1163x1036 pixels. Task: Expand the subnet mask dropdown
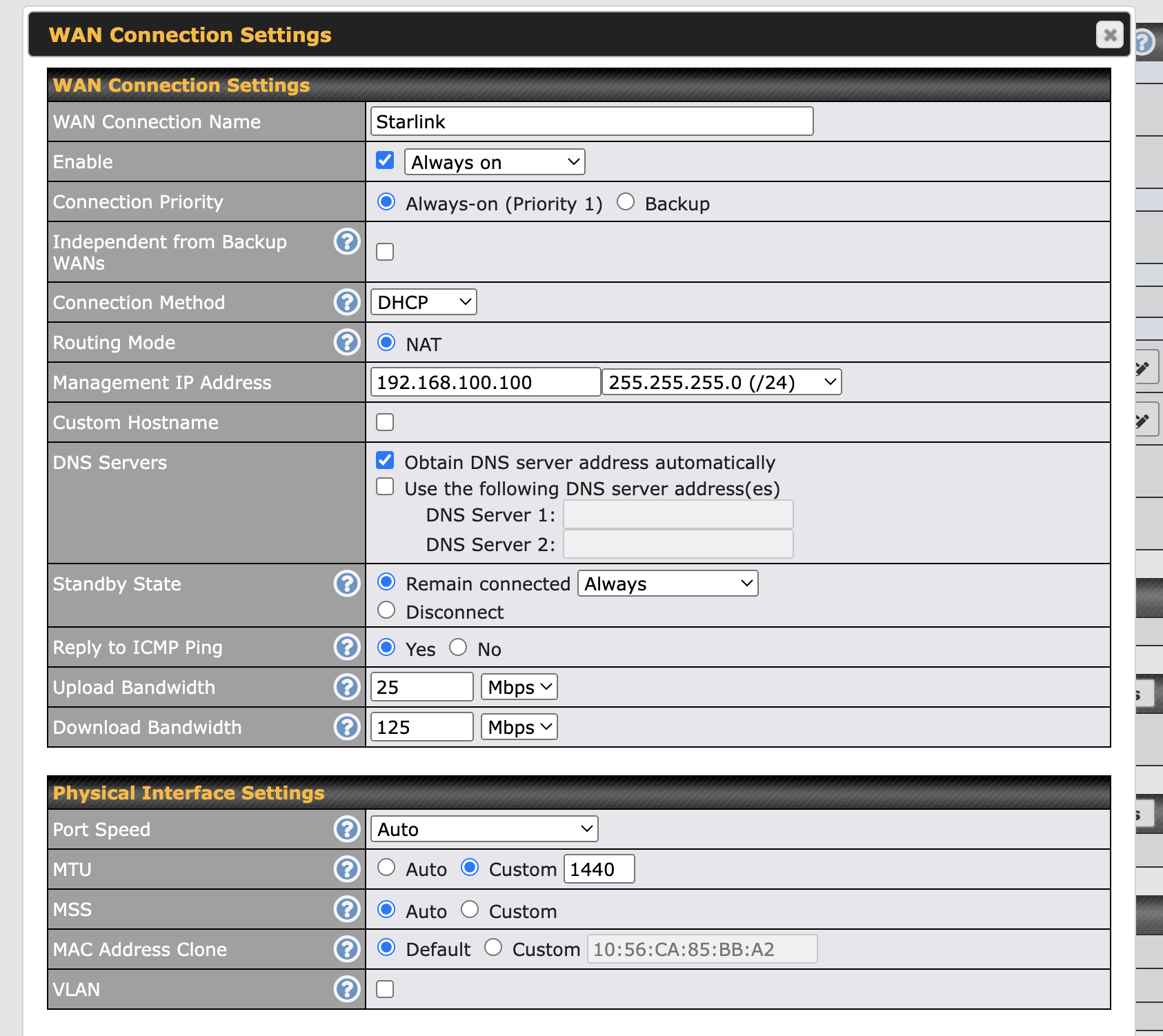coord(722,382)
